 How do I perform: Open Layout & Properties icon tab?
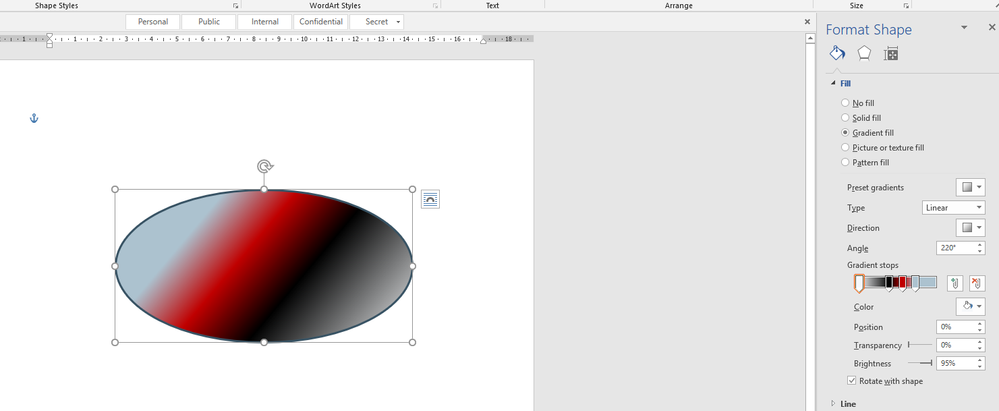tap(891, 54)
